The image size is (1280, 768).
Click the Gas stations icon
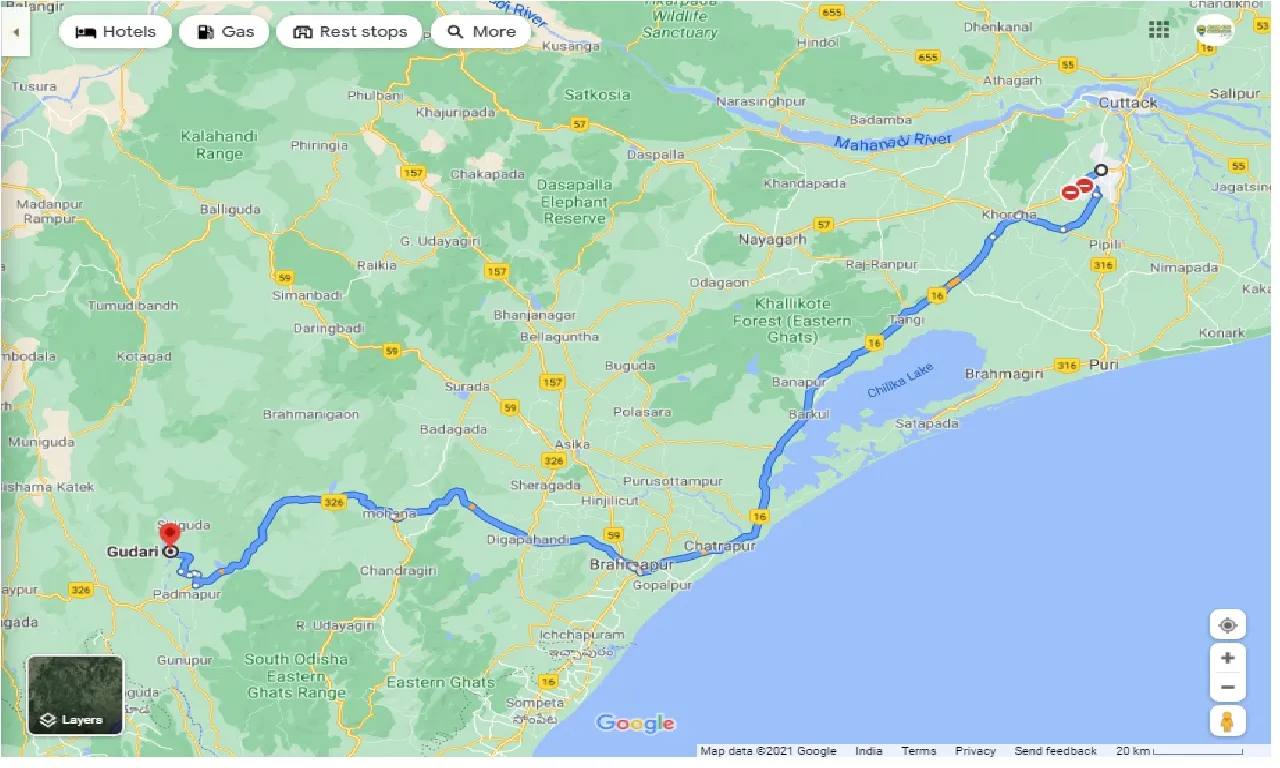(x=205, y=31)
